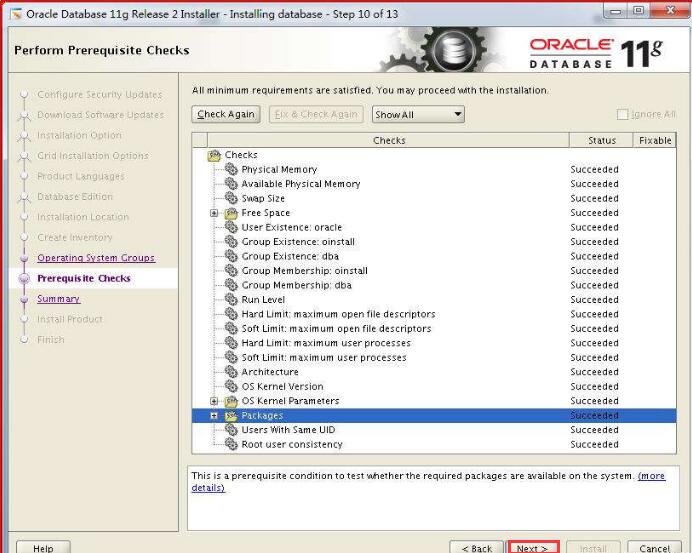Go back with the Back button
The height and width of the screenshot is (553, 692).
click(476, 548)
